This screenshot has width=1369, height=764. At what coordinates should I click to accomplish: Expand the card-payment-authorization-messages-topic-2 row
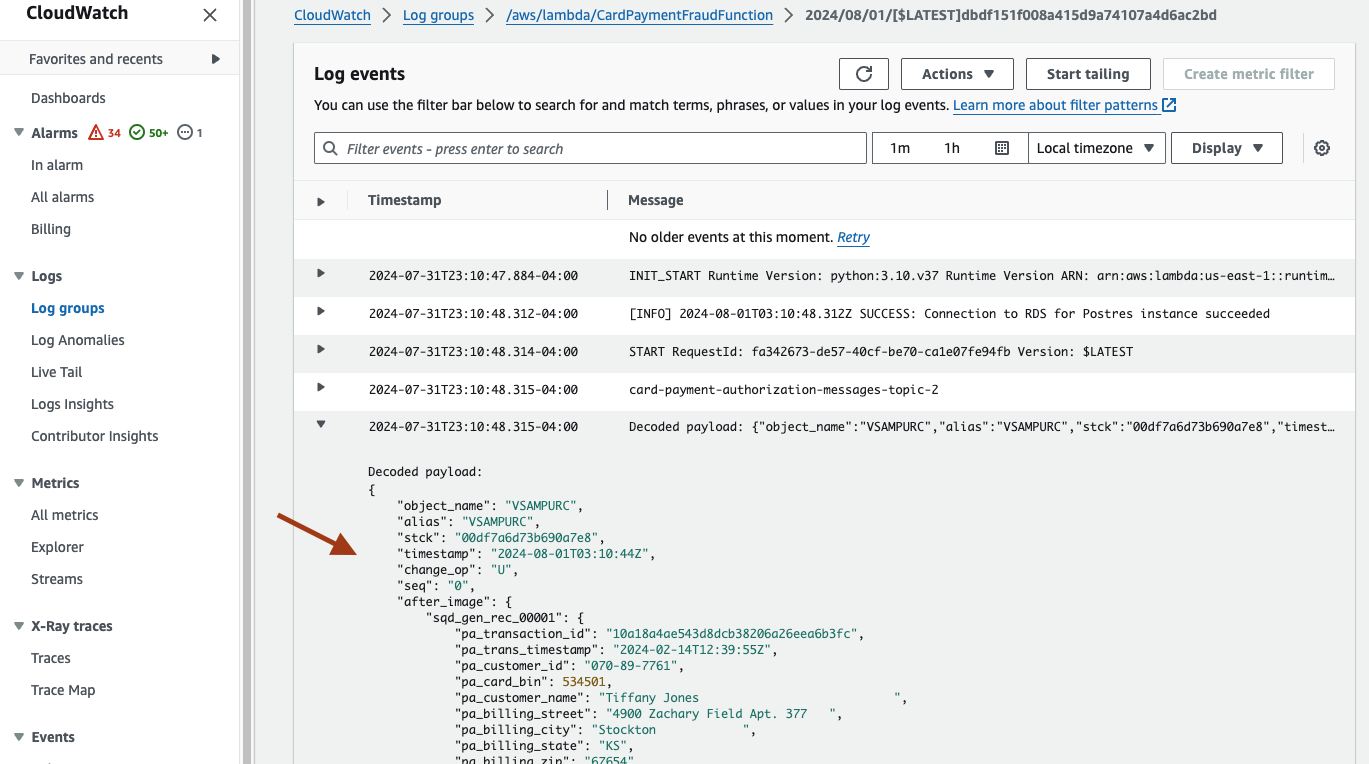click(321, 387)
